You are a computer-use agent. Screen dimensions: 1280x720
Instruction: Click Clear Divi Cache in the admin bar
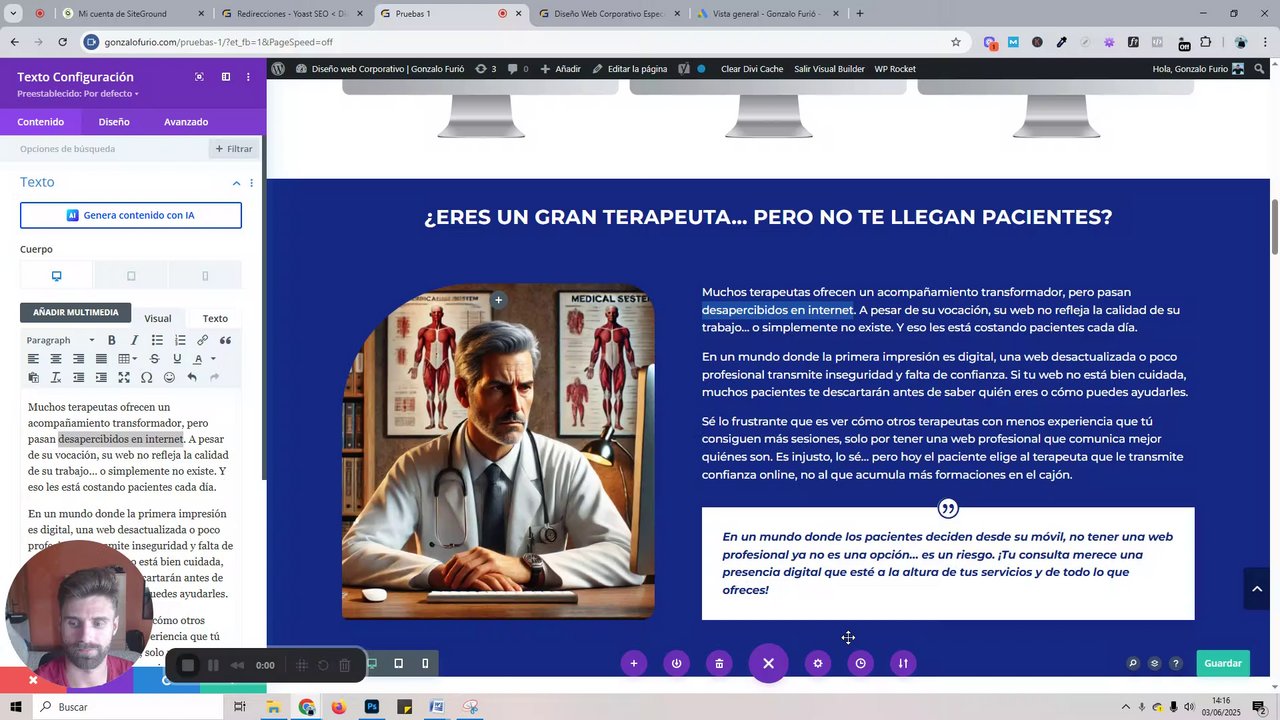(752, 69)
